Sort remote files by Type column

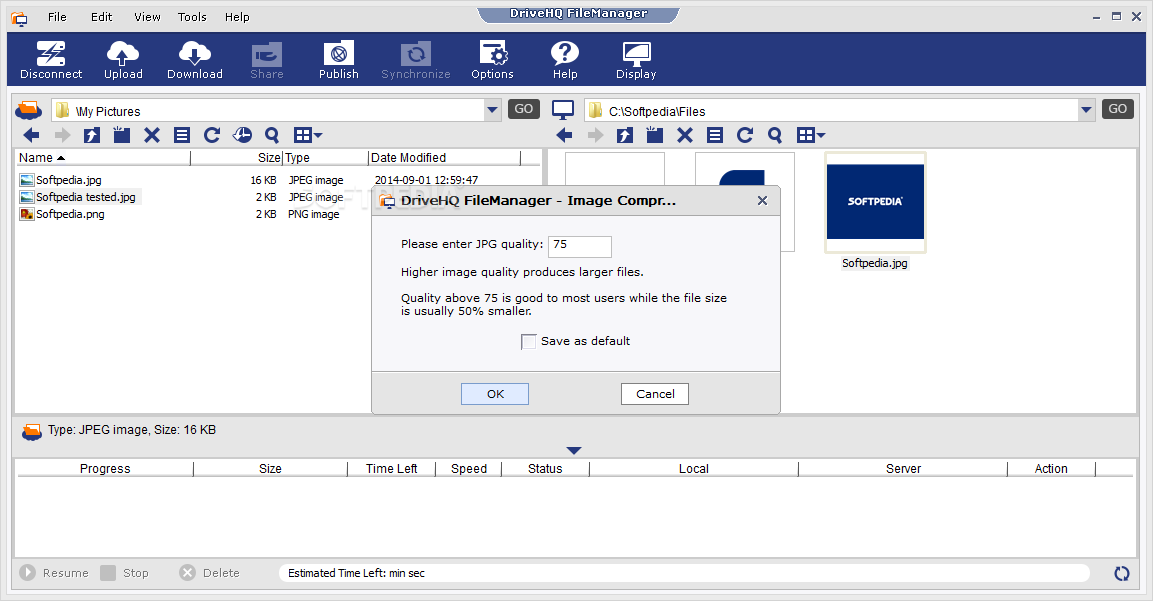[x=325, y=157]
